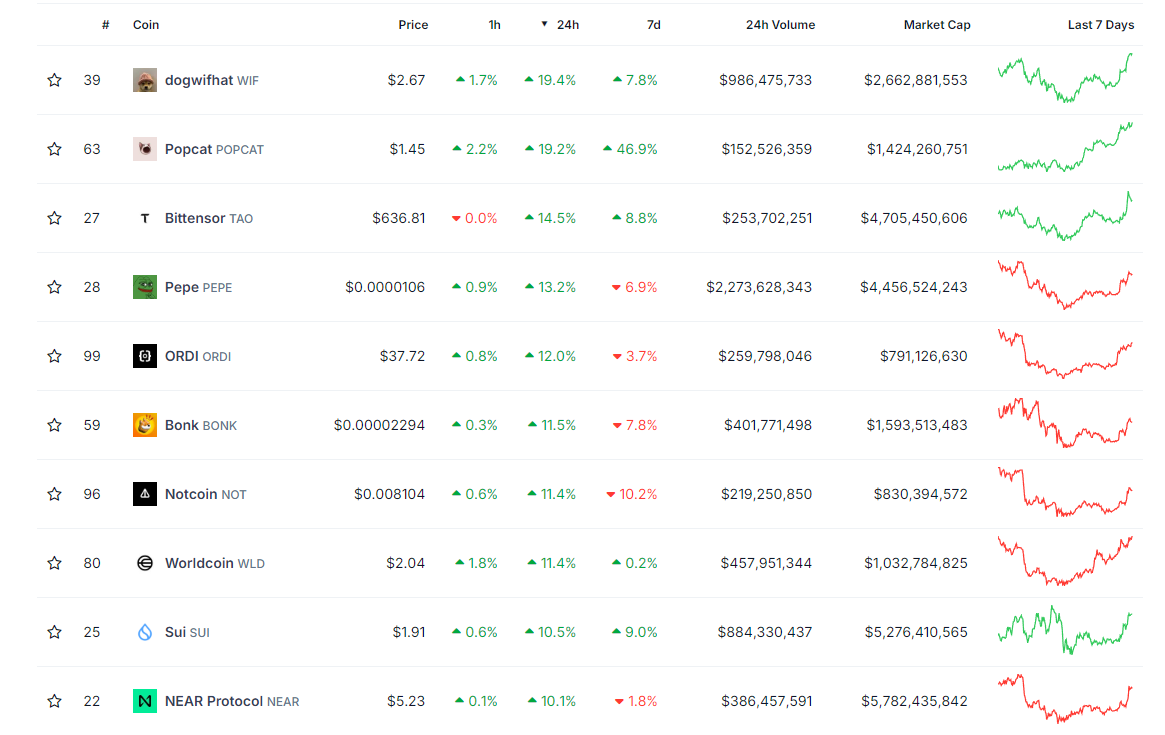Click the $636.81 Bittensor price
Image resolution: width=1165 pixels, height=735 pixels.
tap(399, 218)
